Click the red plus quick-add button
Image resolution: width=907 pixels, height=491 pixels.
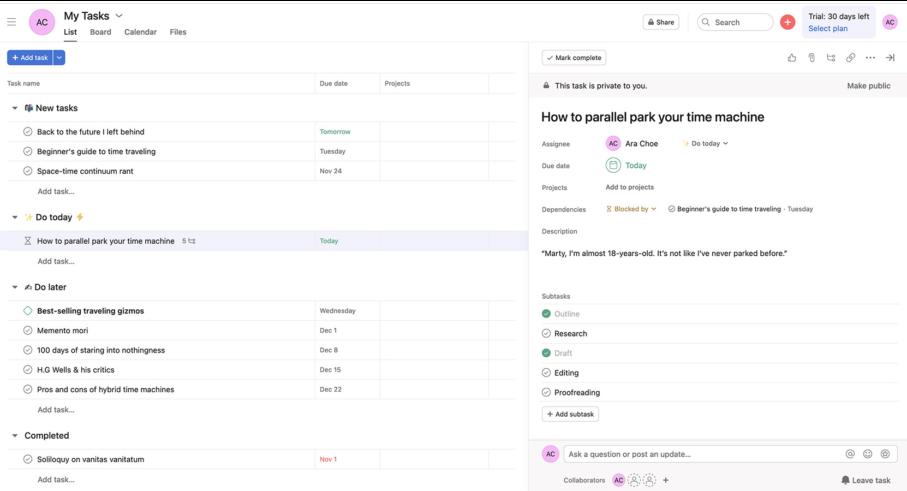[788, 22]
